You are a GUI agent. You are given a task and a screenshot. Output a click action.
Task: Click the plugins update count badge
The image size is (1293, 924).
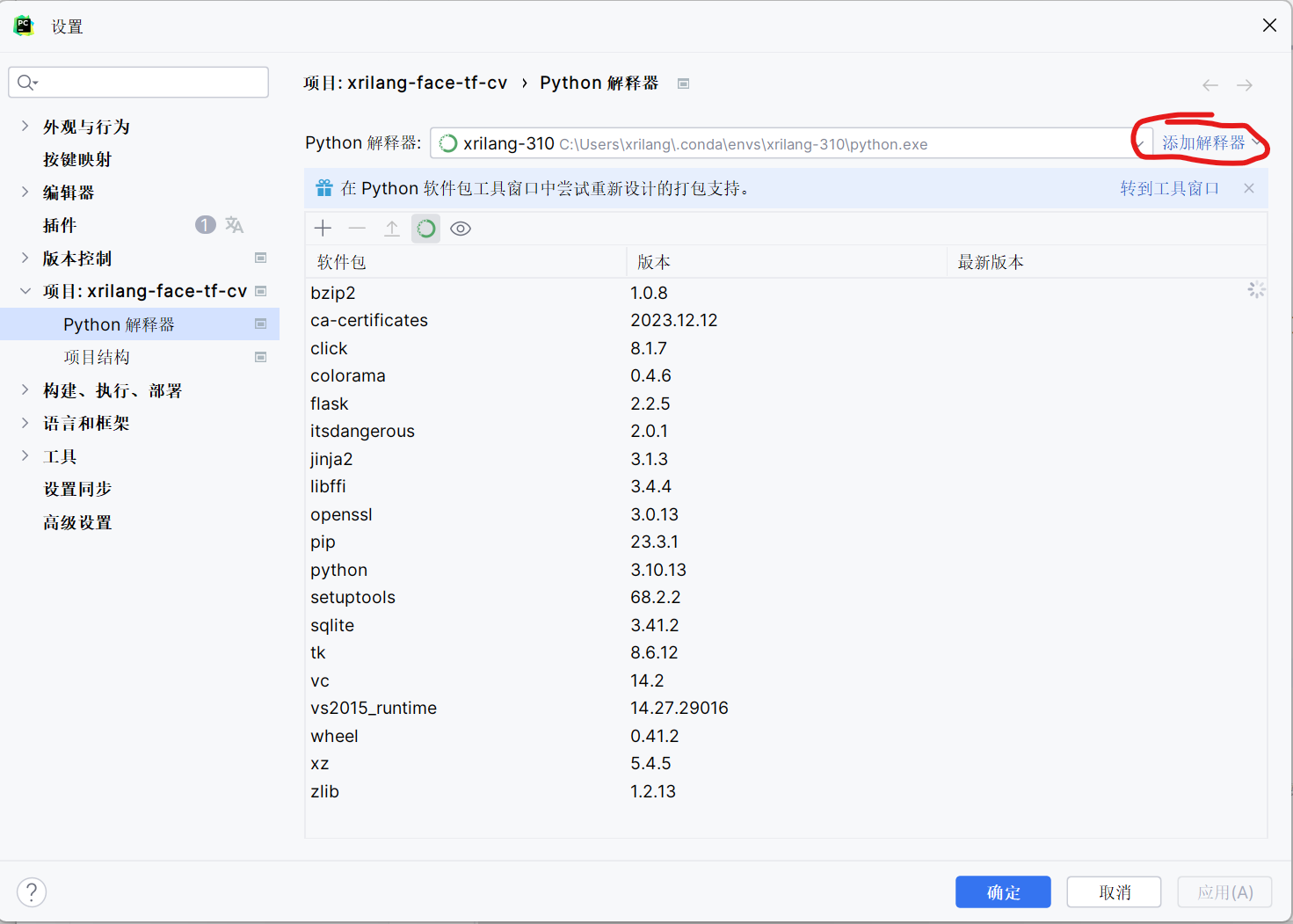(x=205, y=225)
